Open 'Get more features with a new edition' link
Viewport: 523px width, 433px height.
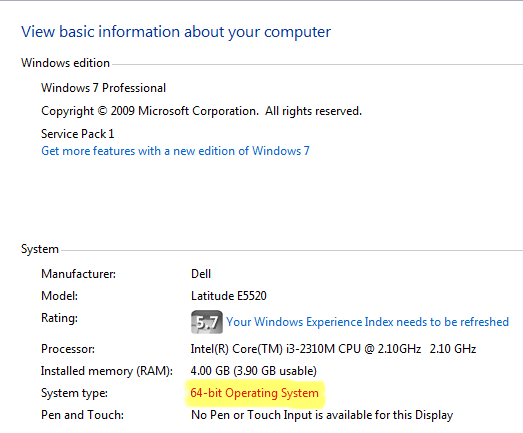[175, 151]
